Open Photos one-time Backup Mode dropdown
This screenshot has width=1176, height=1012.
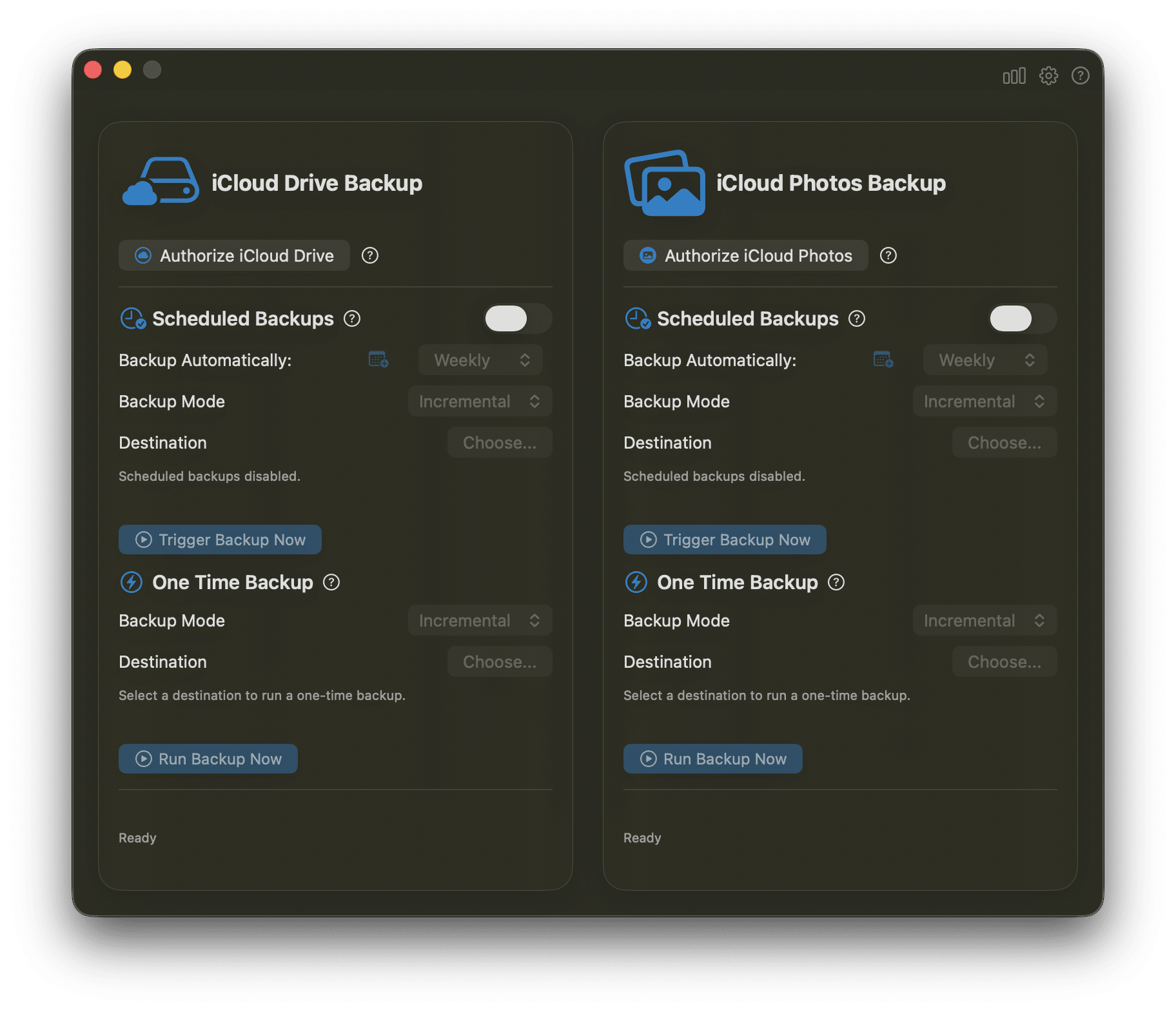tap(985, 620)
